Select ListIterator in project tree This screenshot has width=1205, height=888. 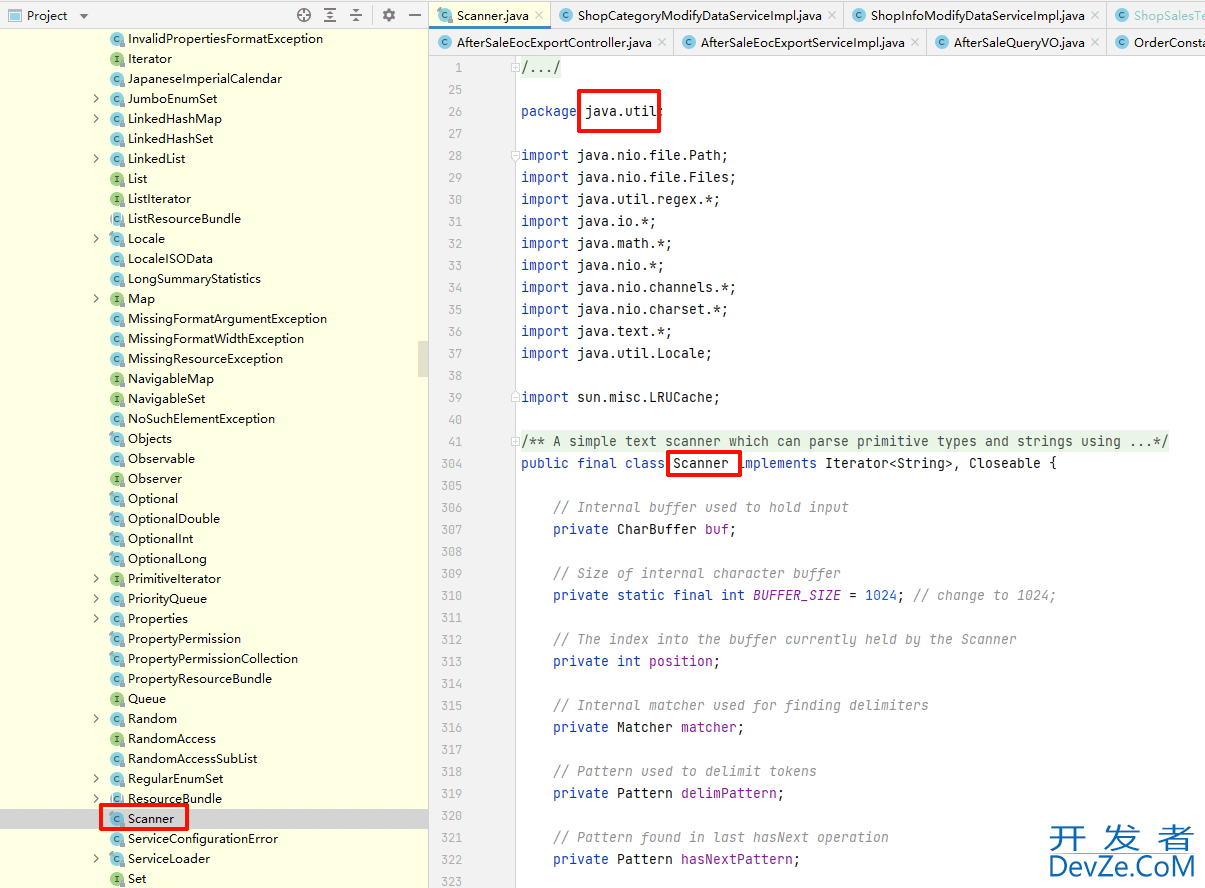[159, 198]
